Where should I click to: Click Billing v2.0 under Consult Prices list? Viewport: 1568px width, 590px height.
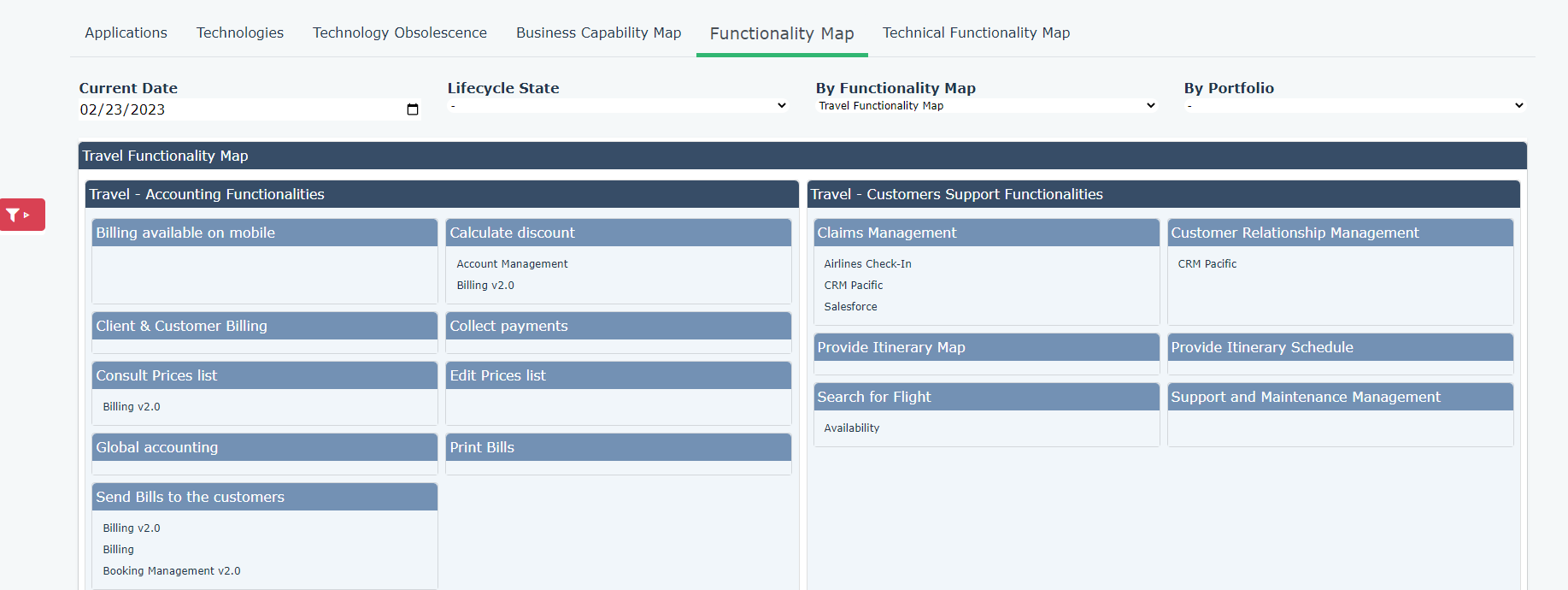coord(132,407)
